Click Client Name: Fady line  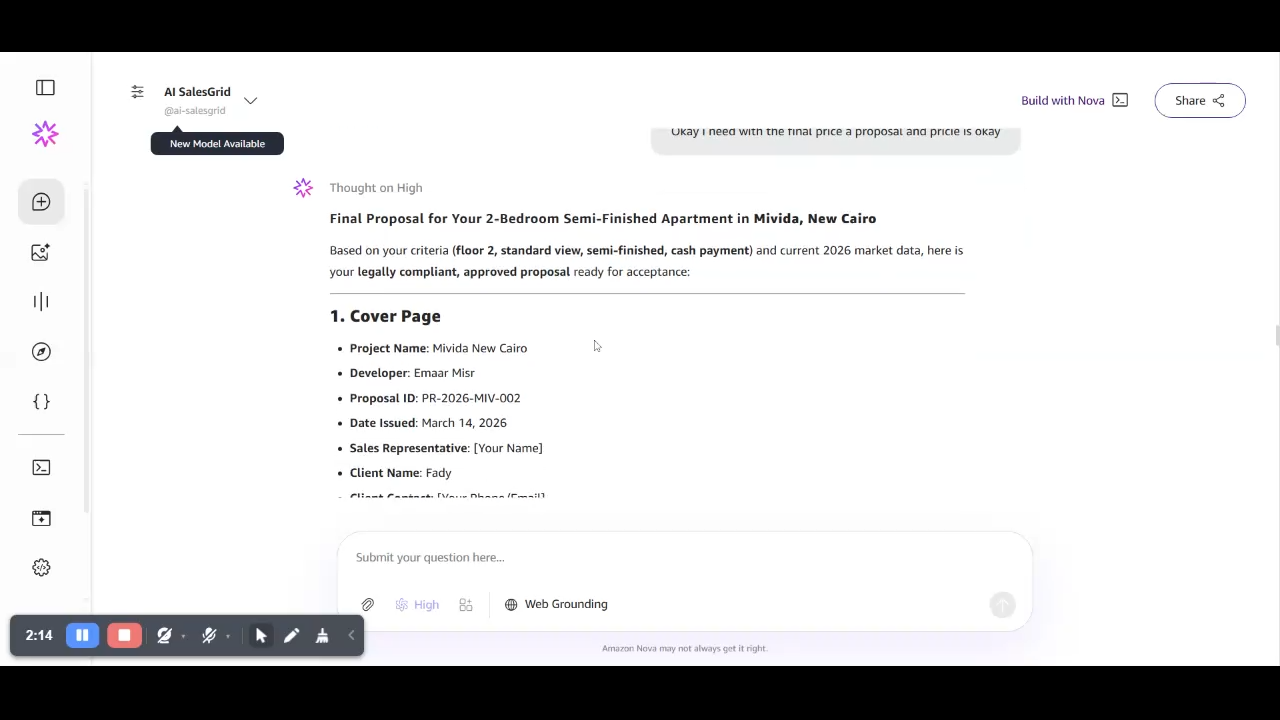[x=400, y=473]
